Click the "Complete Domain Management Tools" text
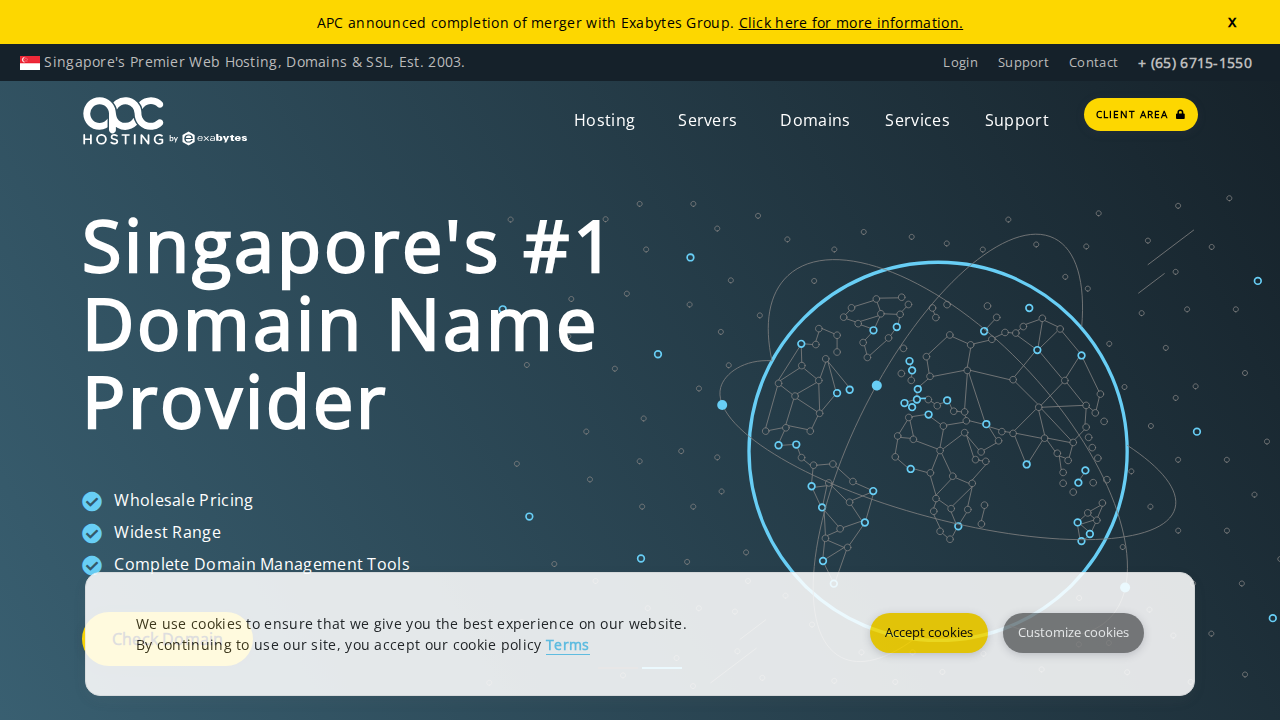The width and height of the screenshot is (1280, 720). [262, 564]
